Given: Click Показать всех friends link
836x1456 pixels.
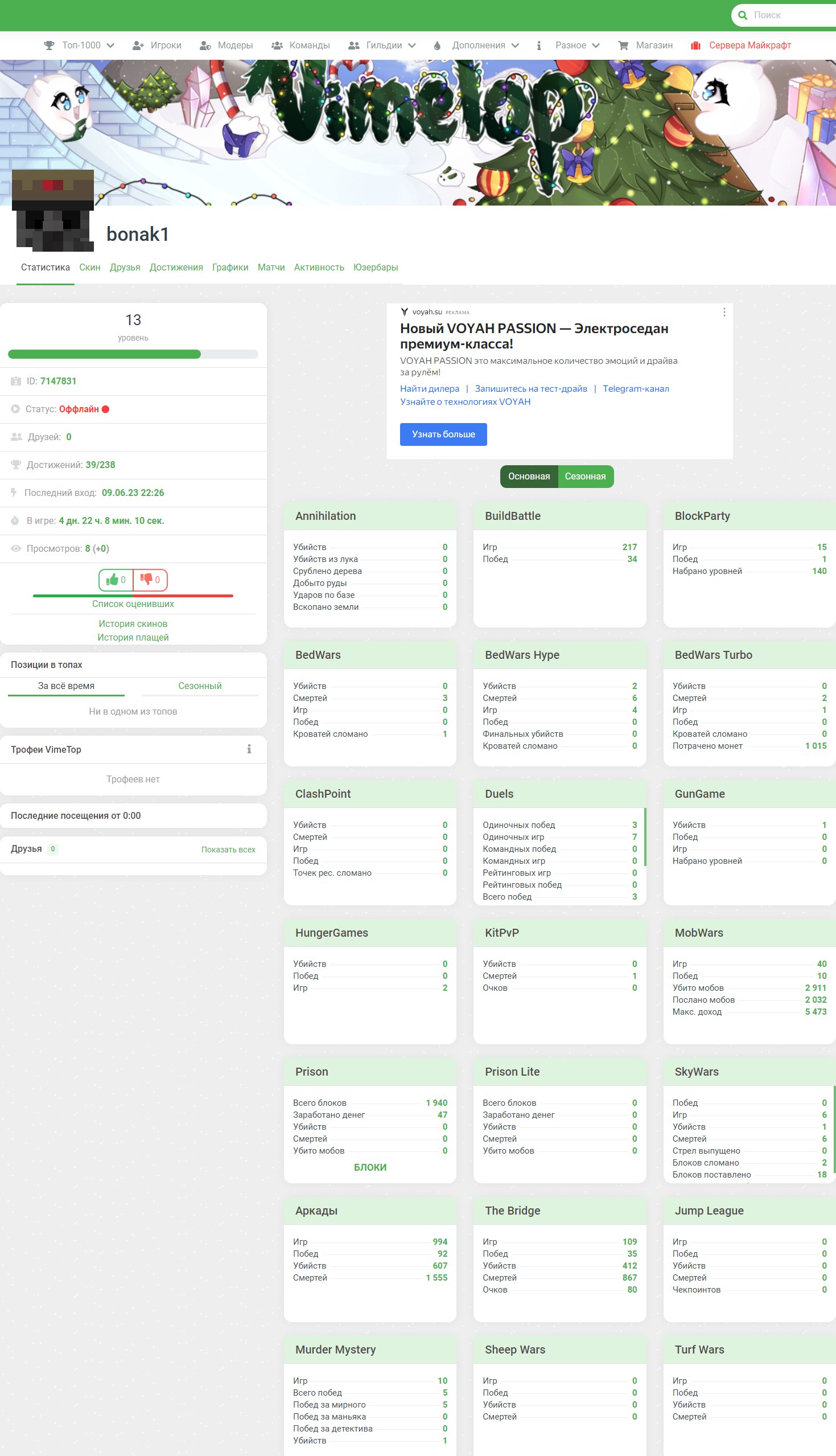Looking at the screenshot, I should point(228,850).
